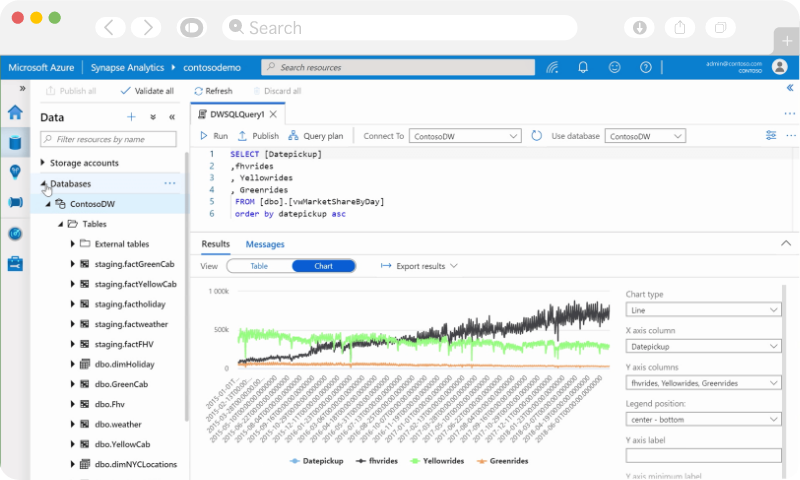Open the Legend position dropdown

pyautogui.click(x=703, y=419)
